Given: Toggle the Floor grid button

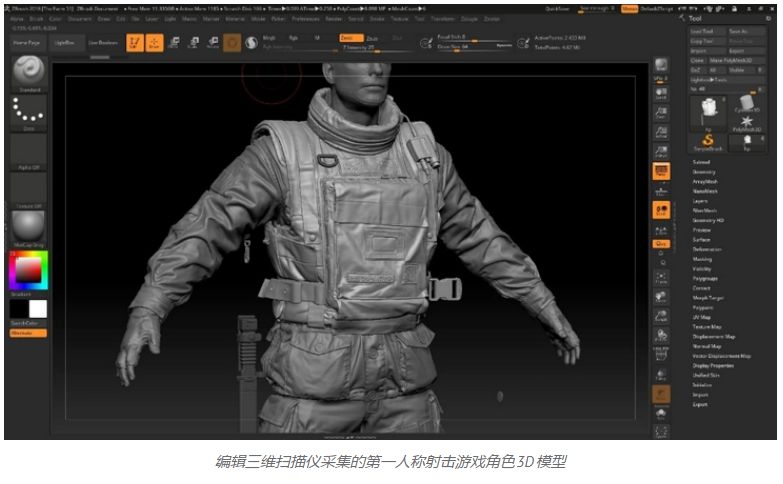Looking at the screenshot, I should click(661, 191).
